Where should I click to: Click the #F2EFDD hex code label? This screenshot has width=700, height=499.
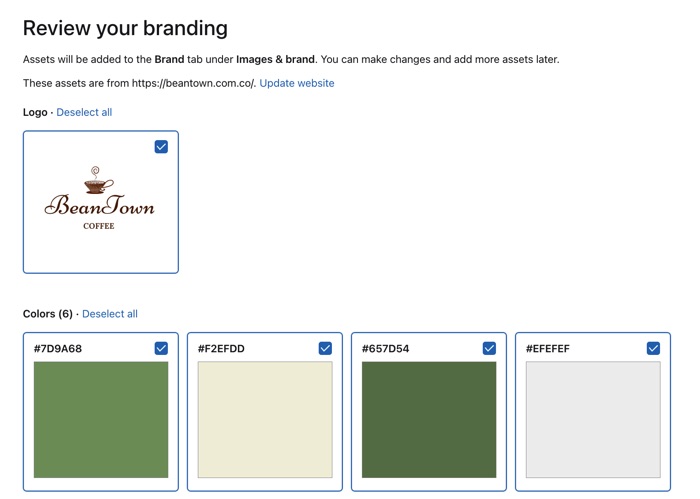221,349
